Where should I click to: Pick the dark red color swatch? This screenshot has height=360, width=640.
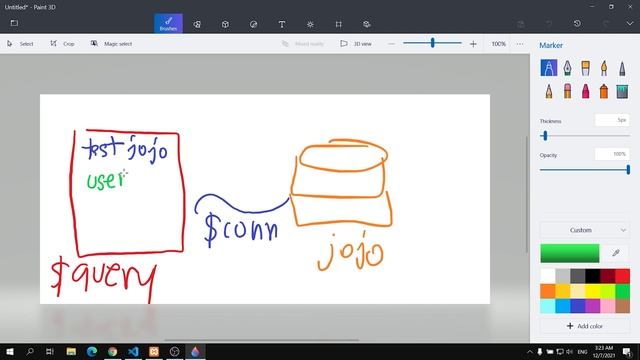point(607,276)
